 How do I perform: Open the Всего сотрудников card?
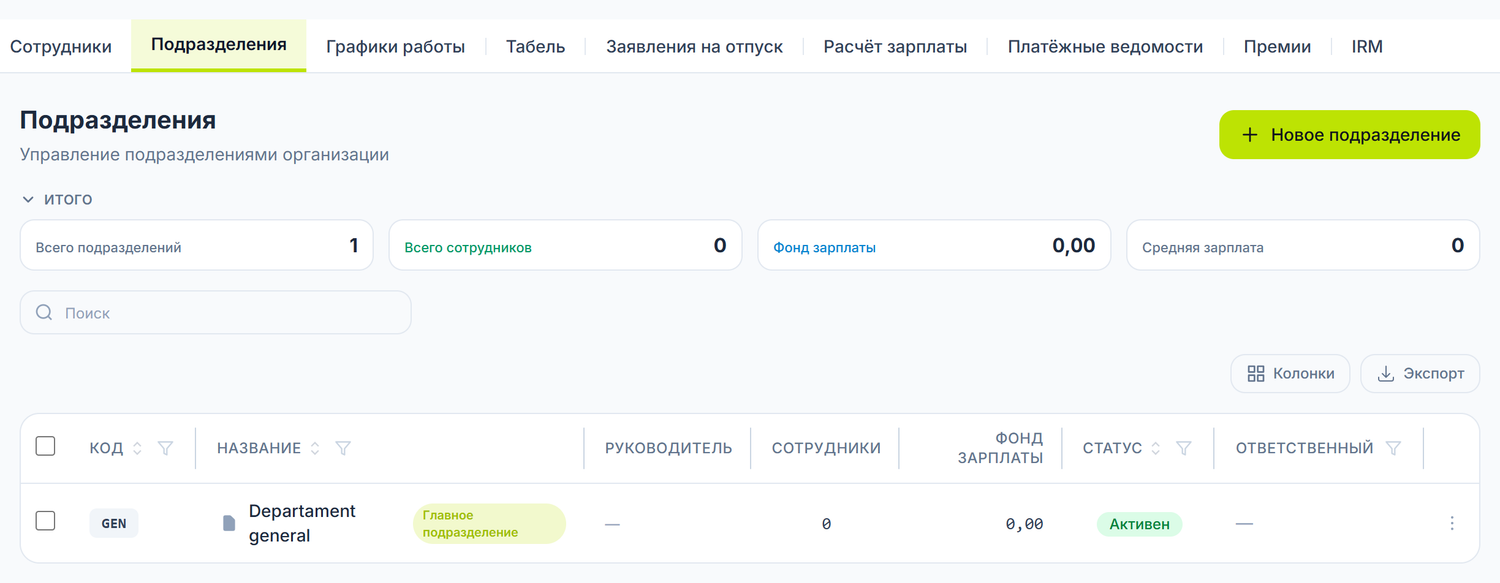(x=565, y=246)
